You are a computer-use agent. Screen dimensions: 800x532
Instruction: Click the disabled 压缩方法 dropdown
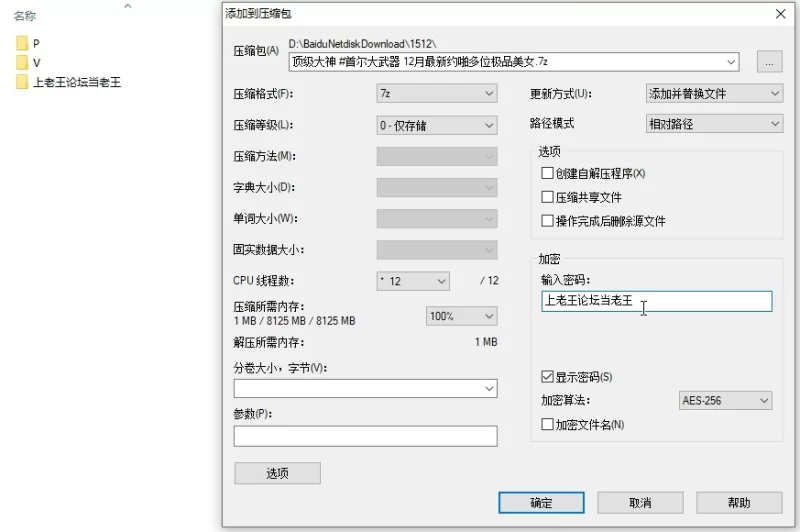pos(437,157)
